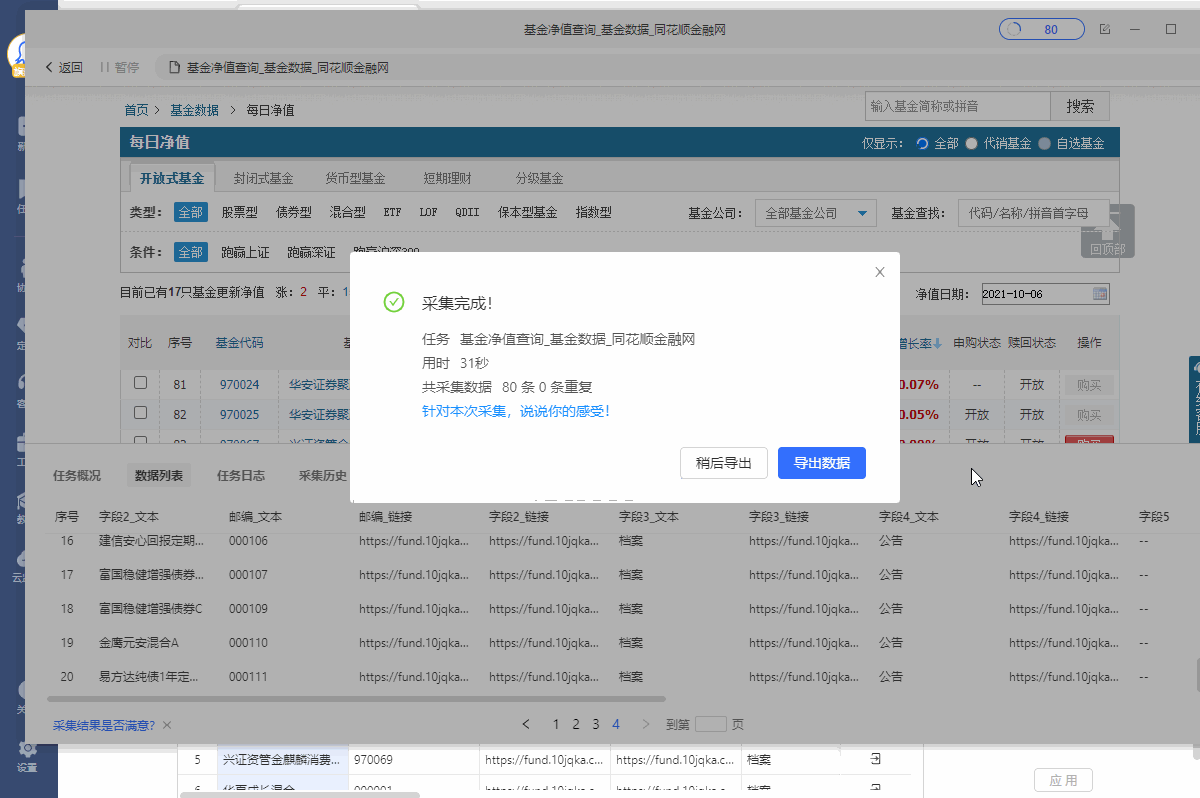1200x798 pixels.
Task: Close the collection complete dialog
Action: pos(880,272)
